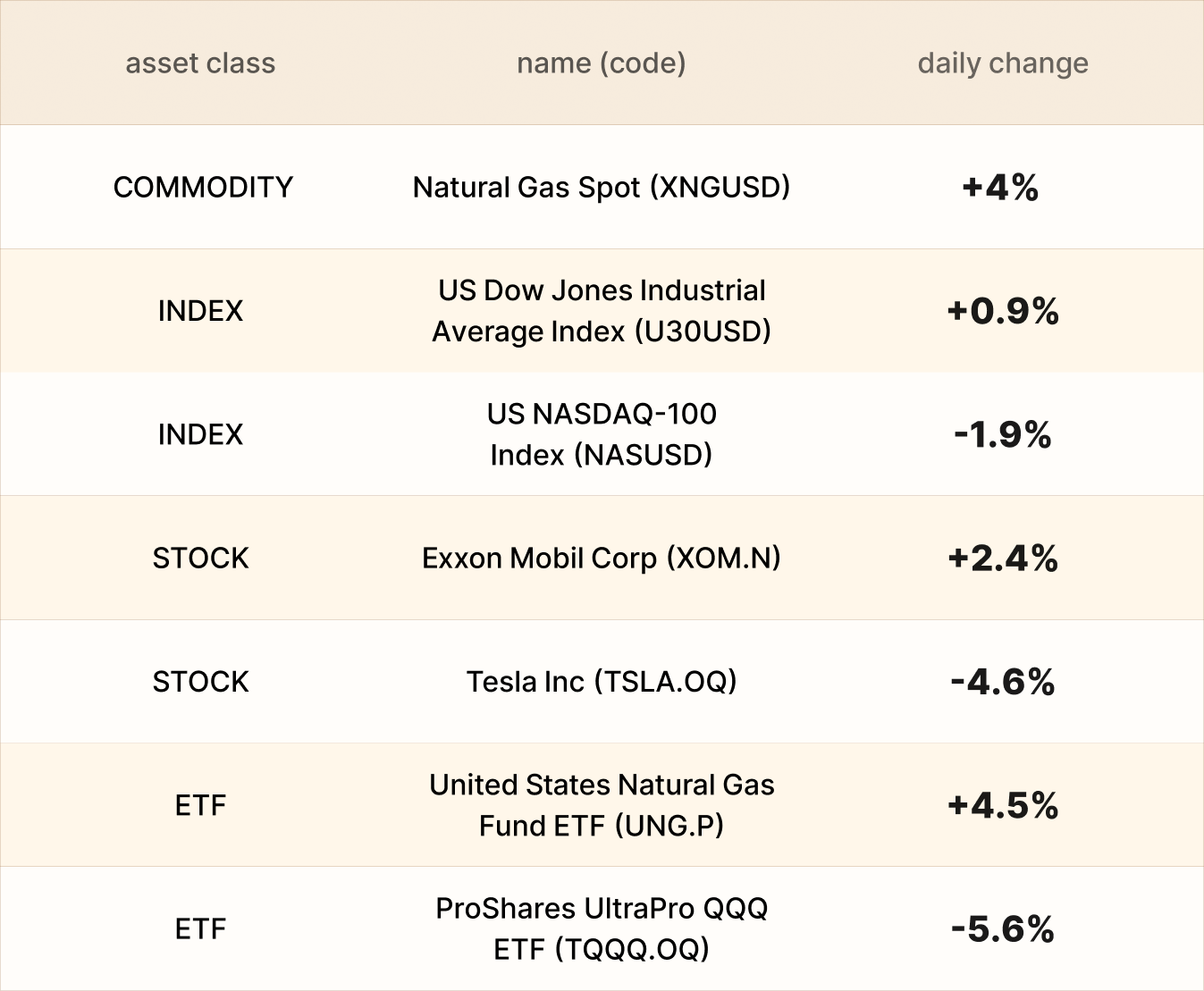Open United States Natural Gas Fund ETF
The height and width of the screenshot is (991, 1204).
[x=601, y=805]
